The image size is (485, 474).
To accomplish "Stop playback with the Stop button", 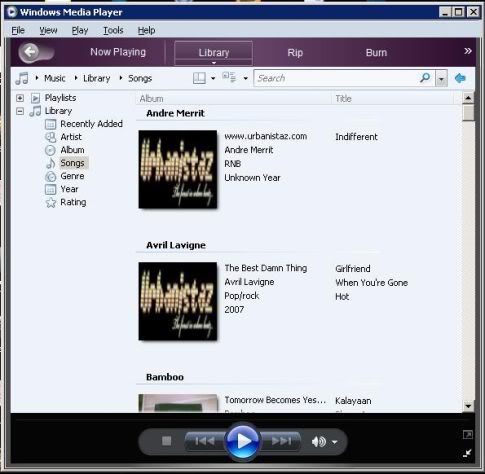I will pyautogui.click(x=166, y=441).
